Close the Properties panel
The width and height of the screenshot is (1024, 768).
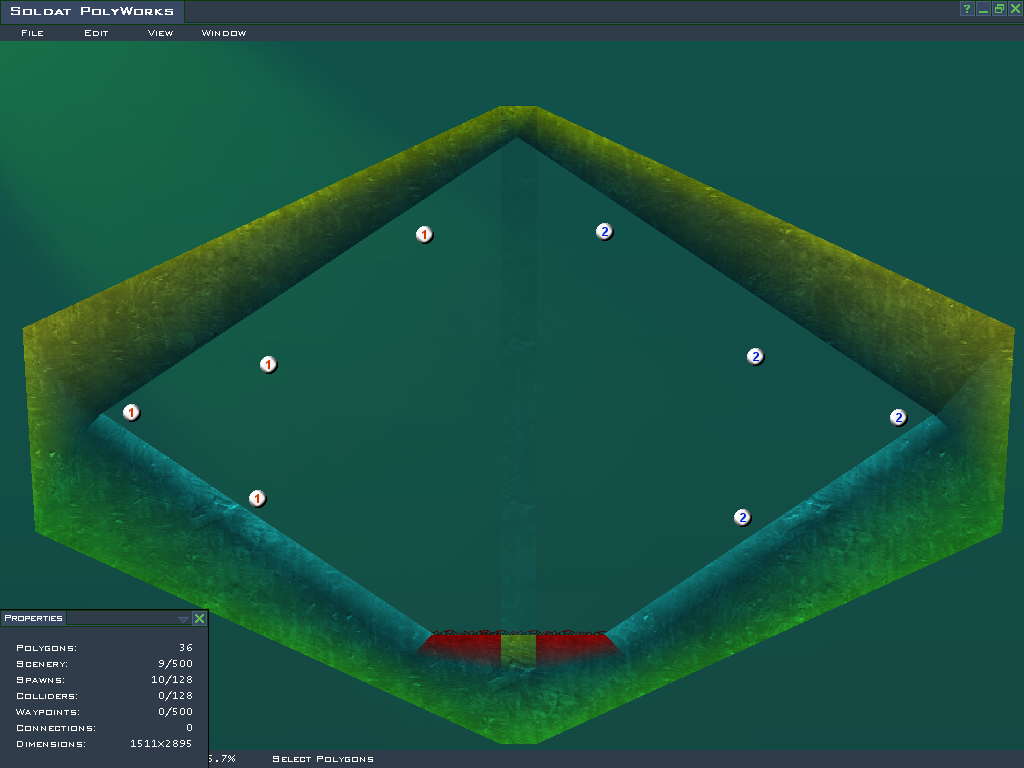coord(199,619)
